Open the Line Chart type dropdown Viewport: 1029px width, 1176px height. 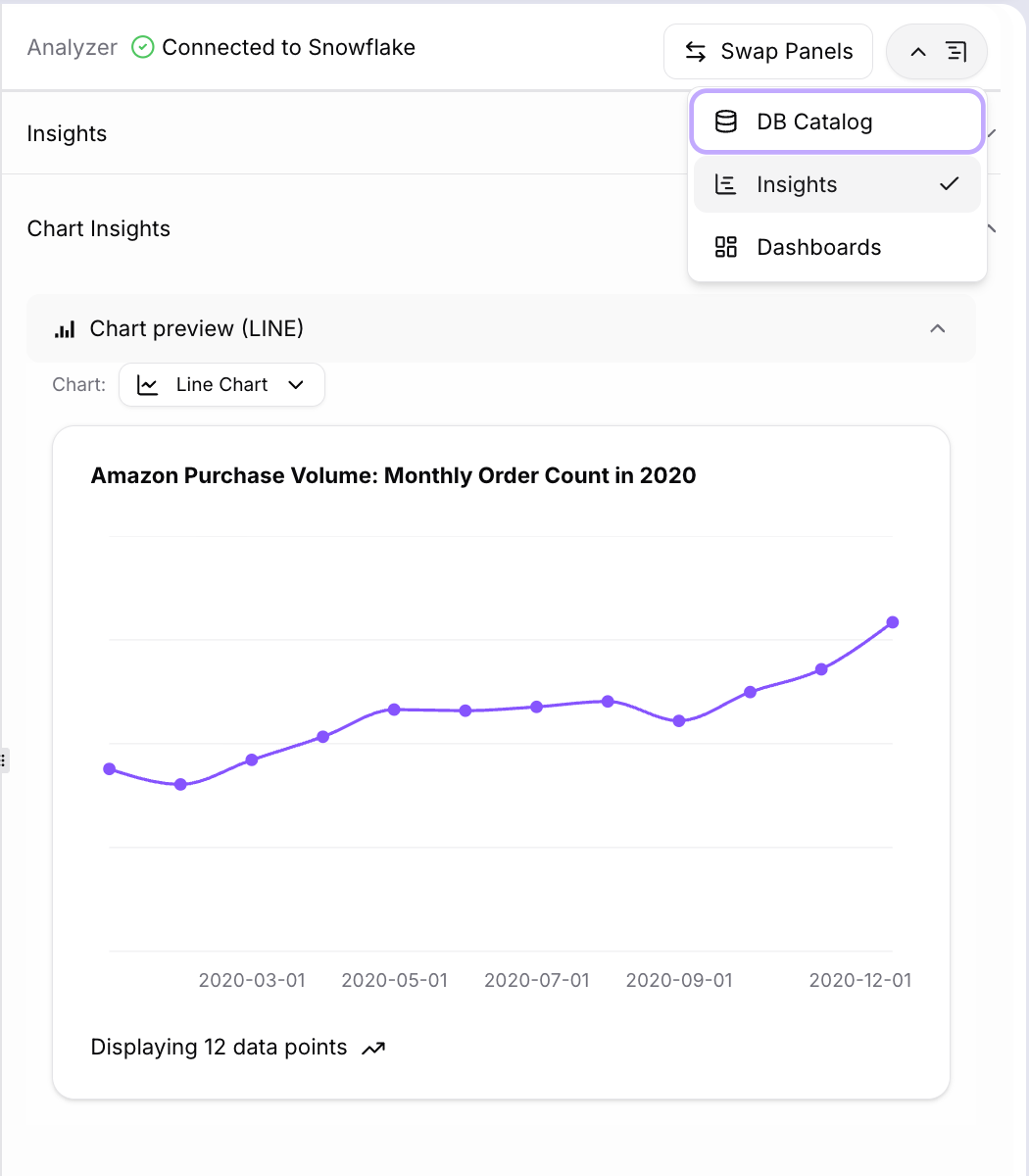click(221, 385)
